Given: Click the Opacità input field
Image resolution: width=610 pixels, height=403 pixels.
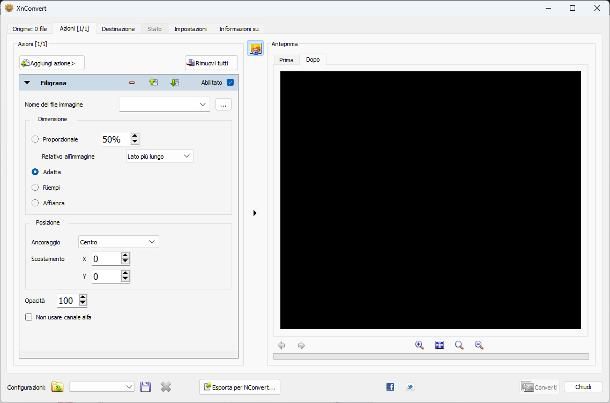Looking at the screenshot, I should tap(67, 300).
